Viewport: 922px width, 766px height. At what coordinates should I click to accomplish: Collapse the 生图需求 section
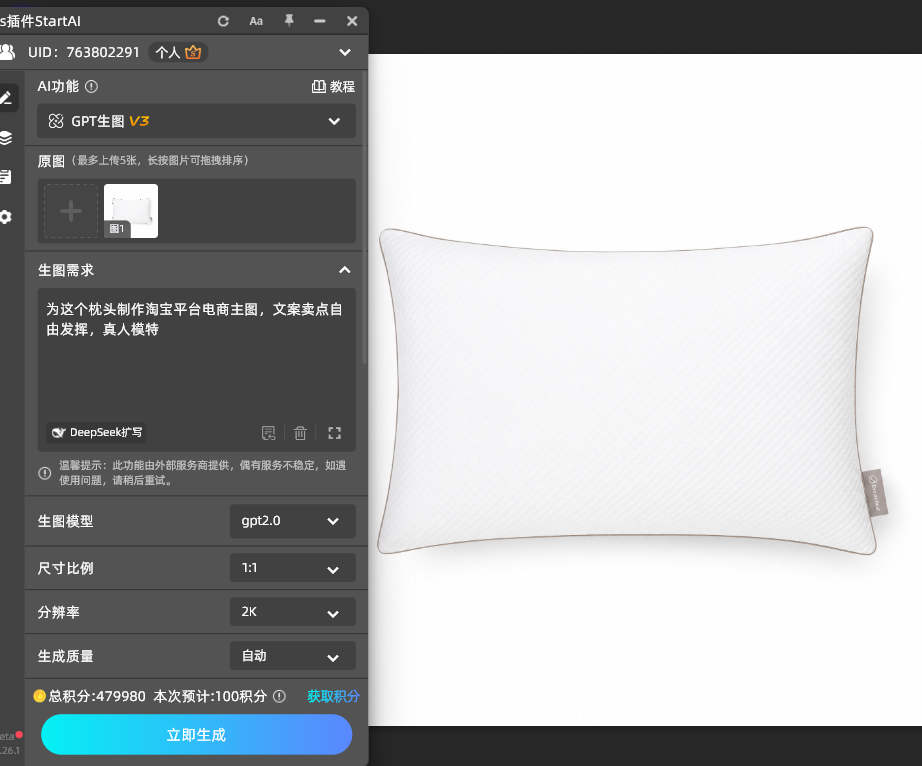point(345,270)
